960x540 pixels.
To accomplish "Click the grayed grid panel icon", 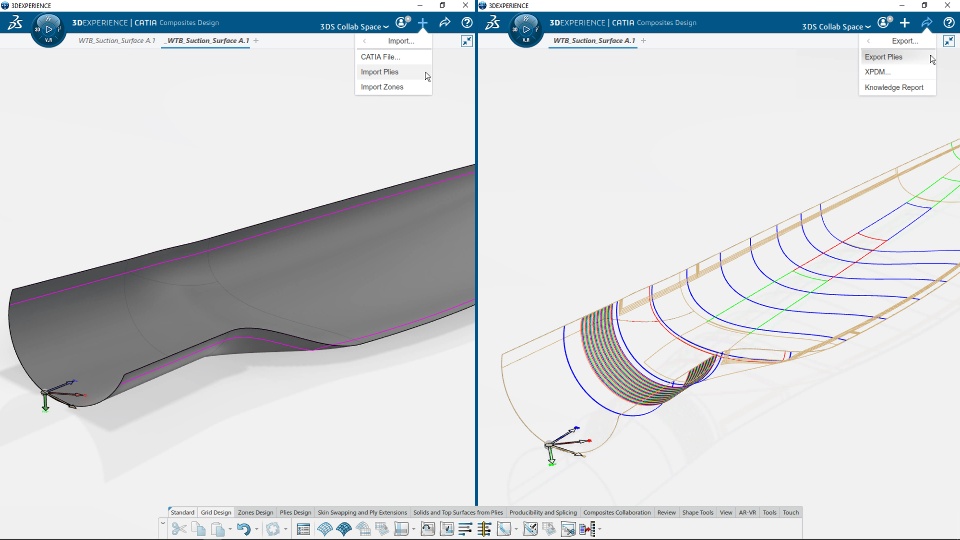I will [x=364, y=528].
